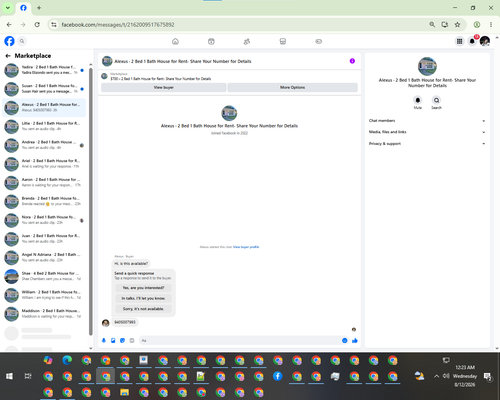
Task: Open the Gaming nav icon
Action: tap(319, 41)
